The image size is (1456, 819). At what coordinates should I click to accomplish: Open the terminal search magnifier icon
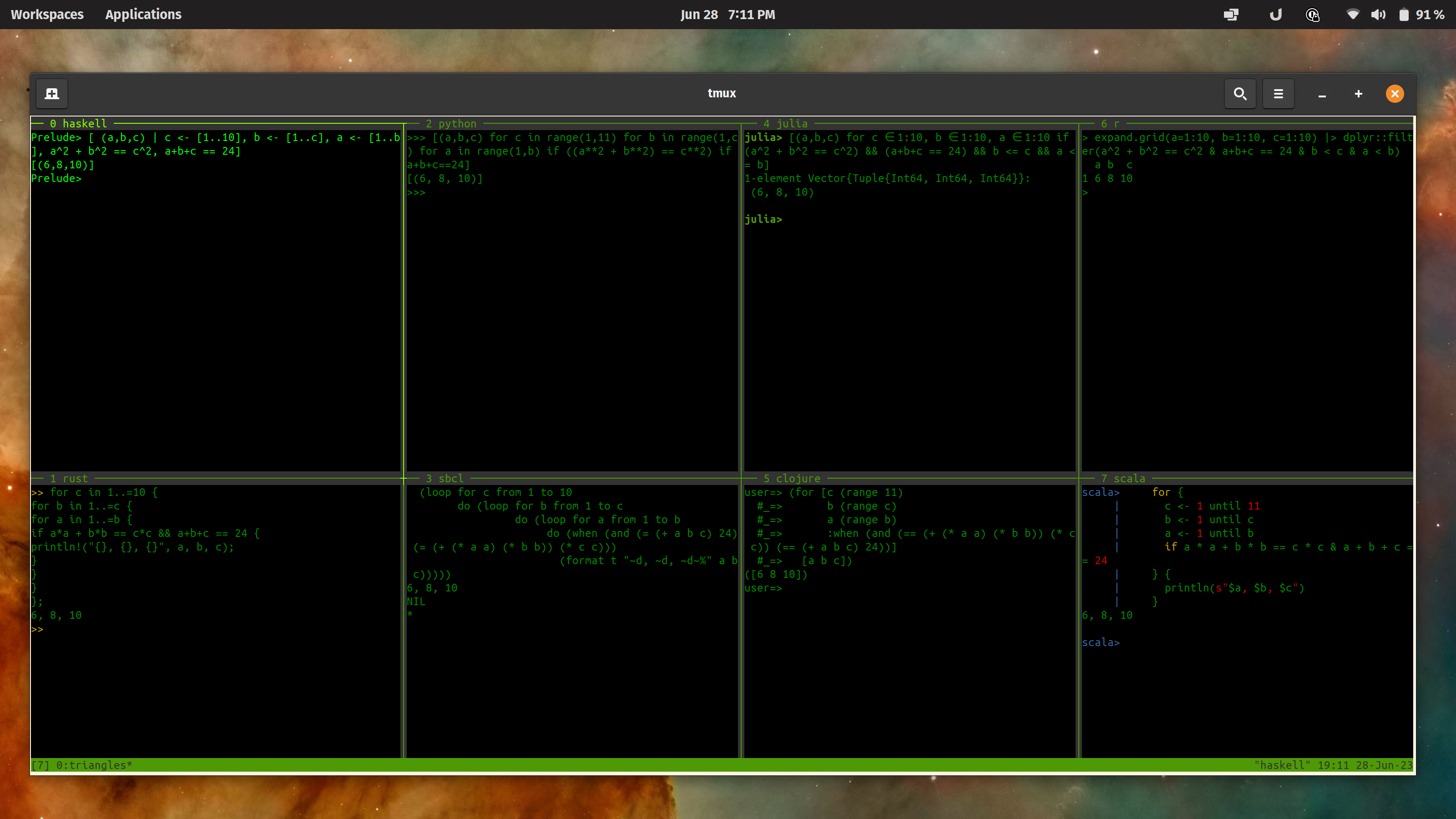[x=1240, y=94]
